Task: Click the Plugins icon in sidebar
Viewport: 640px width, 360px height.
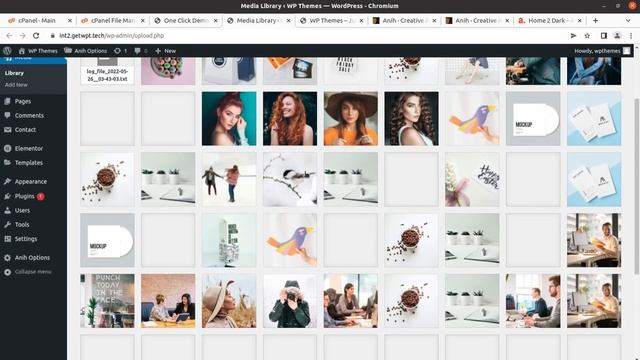Action: 7,196
